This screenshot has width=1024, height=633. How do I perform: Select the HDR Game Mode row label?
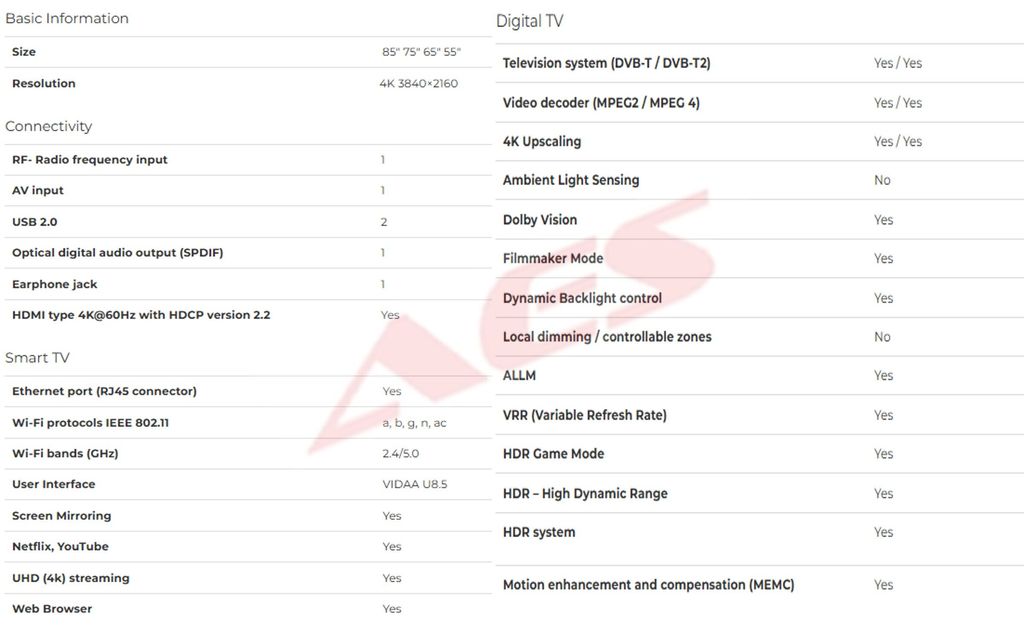tap(553, 454)
